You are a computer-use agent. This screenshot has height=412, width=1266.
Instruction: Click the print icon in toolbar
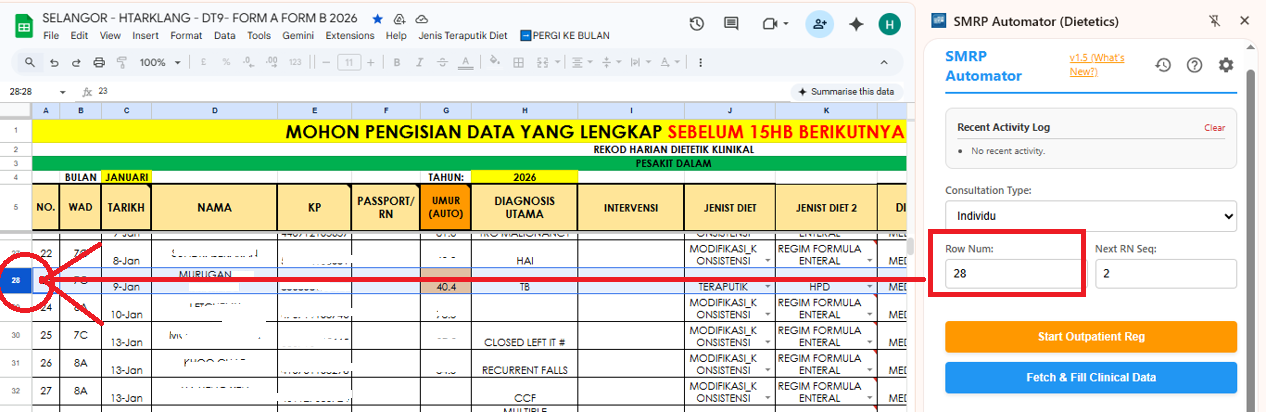[99, 62]
